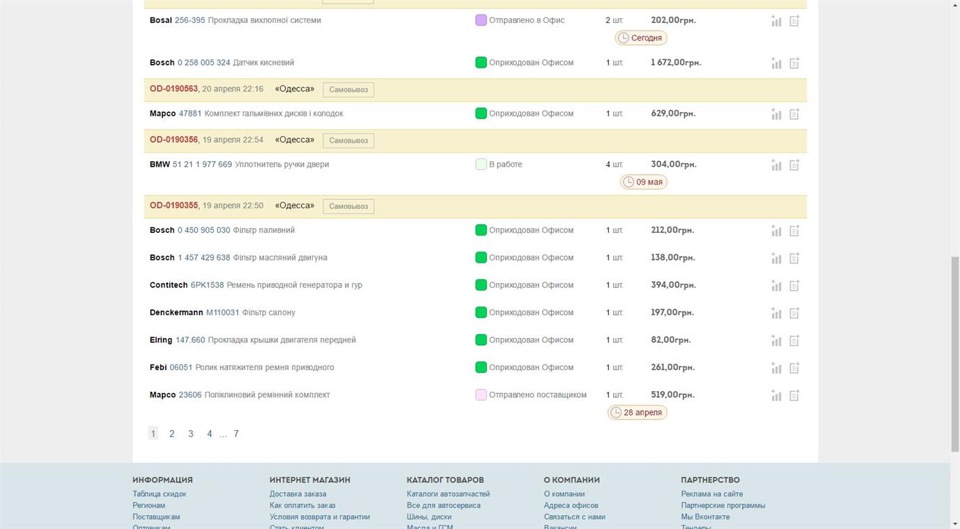Open note icon for Bosal 256-395 row

[x=794, y=21]
